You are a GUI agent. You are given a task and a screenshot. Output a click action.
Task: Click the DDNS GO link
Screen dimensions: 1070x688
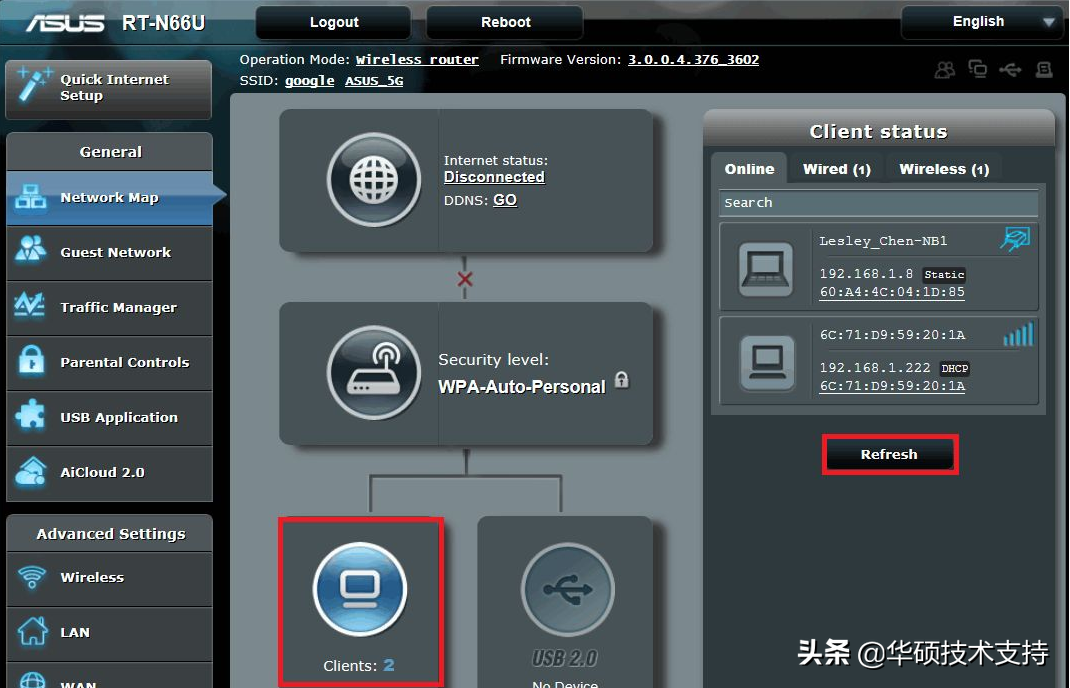(505, 200)
